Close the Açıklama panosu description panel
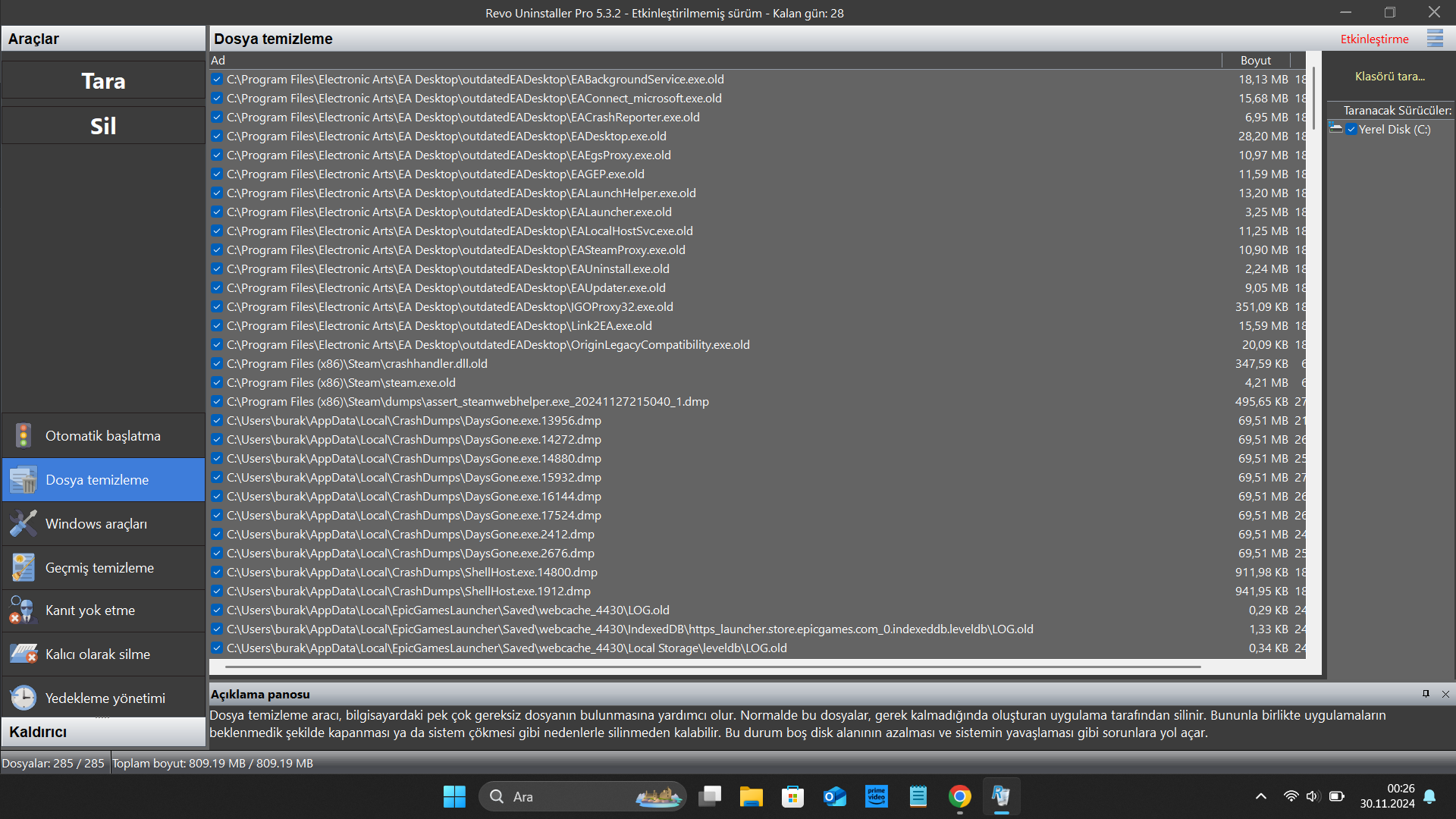Image resolution: width=1456 pixels, height=819 pixels. click(x=1445, y=694)
